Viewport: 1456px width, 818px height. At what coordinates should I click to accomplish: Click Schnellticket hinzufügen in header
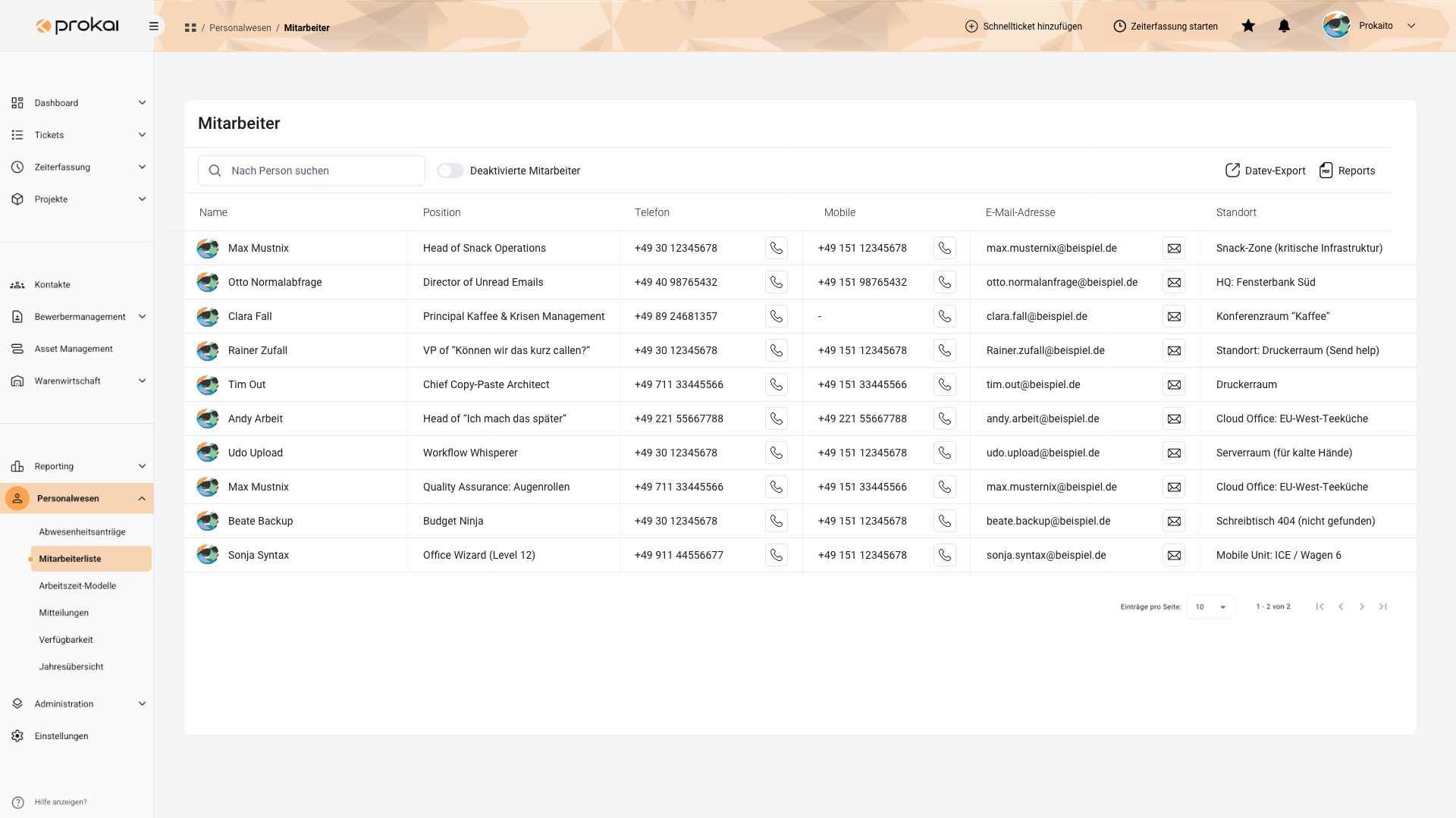[1023, 27]
